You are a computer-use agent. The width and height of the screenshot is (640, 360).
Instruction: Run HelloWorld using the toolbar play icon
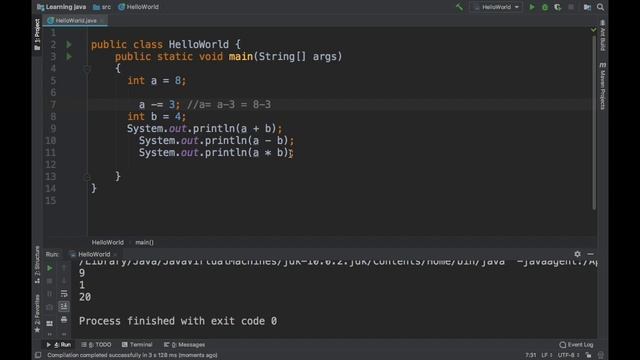tap(532, 7)
